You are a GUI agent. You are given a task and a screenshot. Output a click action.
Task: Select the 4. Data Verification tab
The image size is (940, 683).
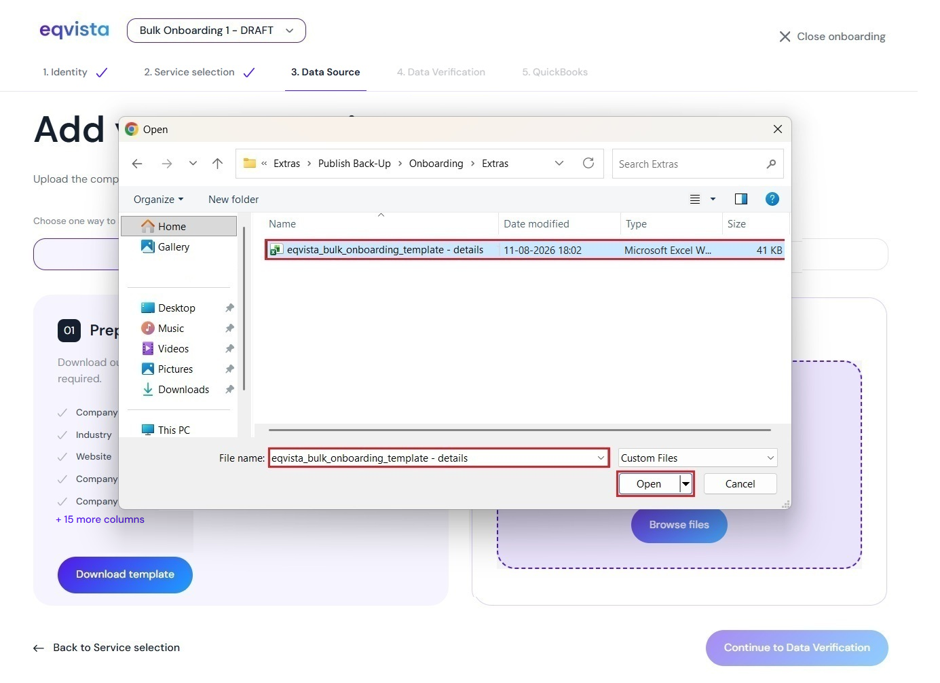coord(441,72)
